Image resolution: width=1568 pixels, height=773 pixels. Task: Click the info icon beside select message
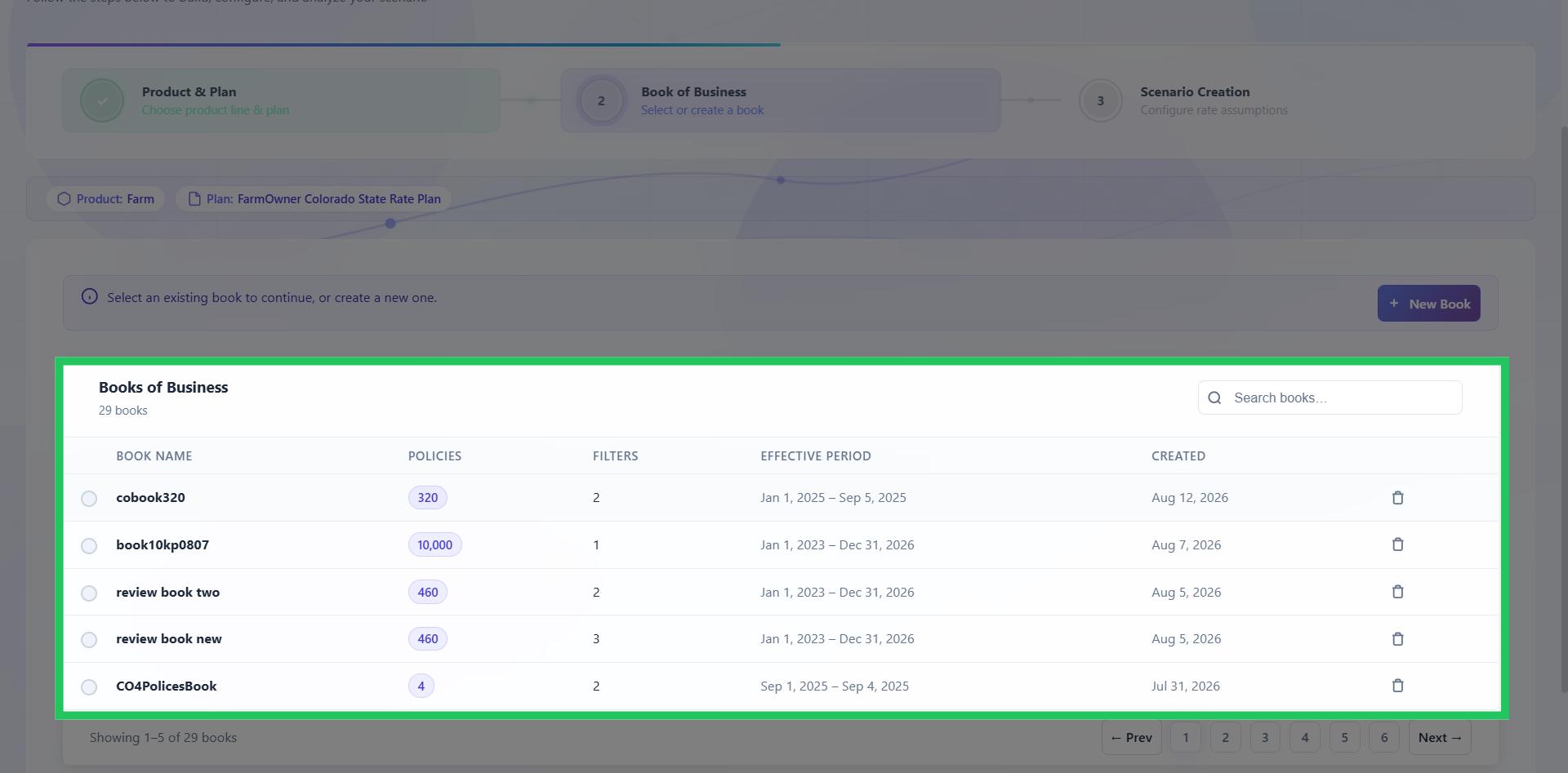(x=90, y=296)
